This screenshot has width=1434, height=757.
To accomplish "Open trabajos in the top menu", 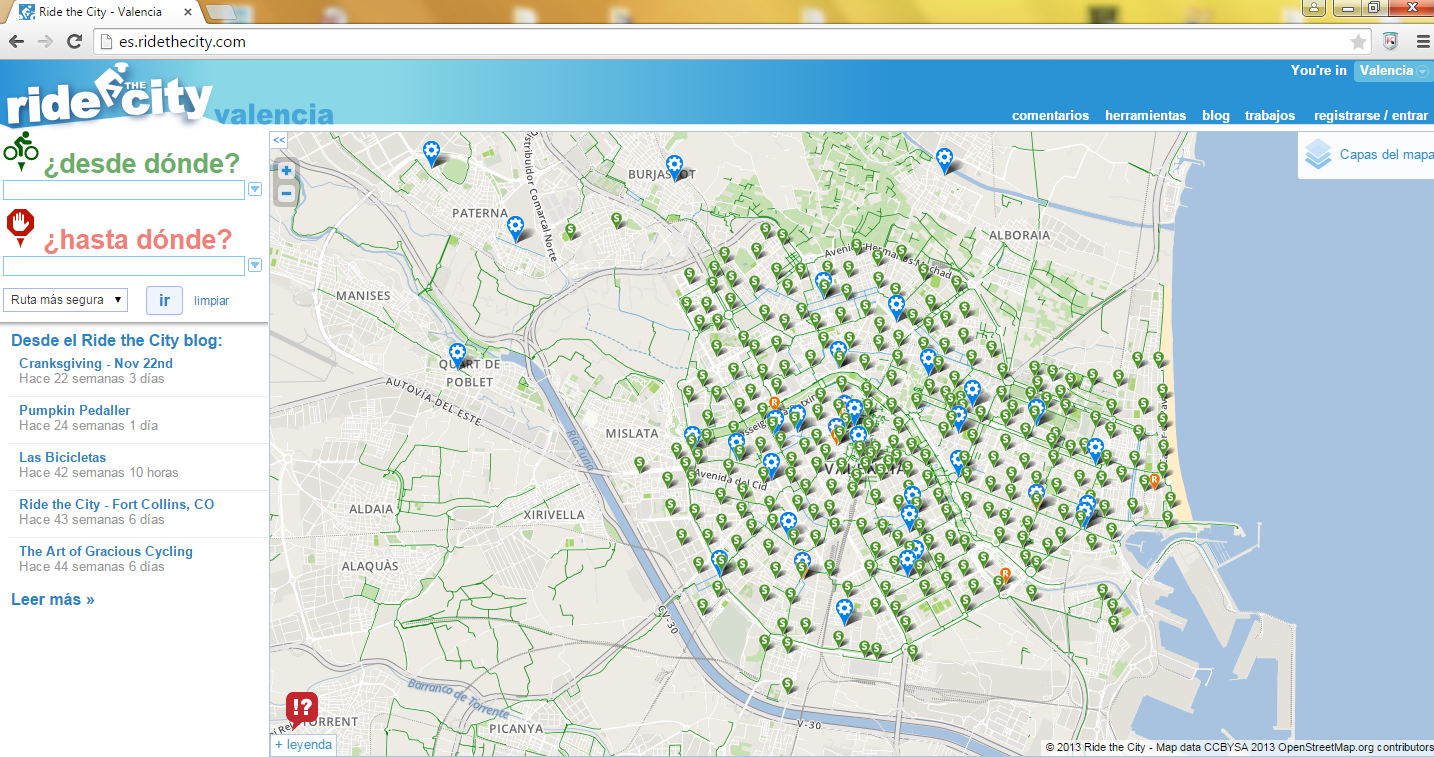I will pos(1270,115).
